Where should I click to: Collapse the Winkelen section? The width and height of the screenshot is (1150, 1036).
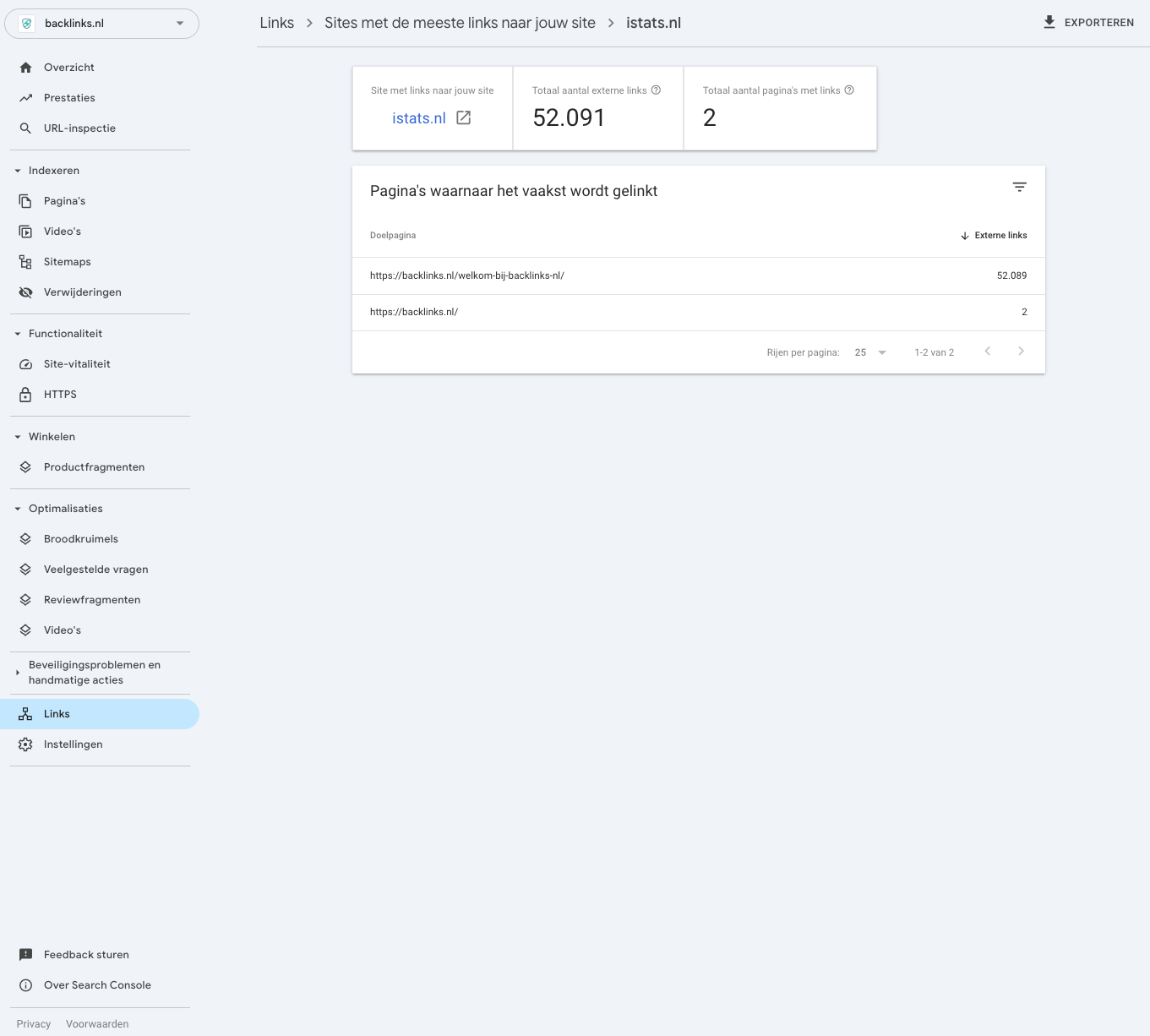16,436
